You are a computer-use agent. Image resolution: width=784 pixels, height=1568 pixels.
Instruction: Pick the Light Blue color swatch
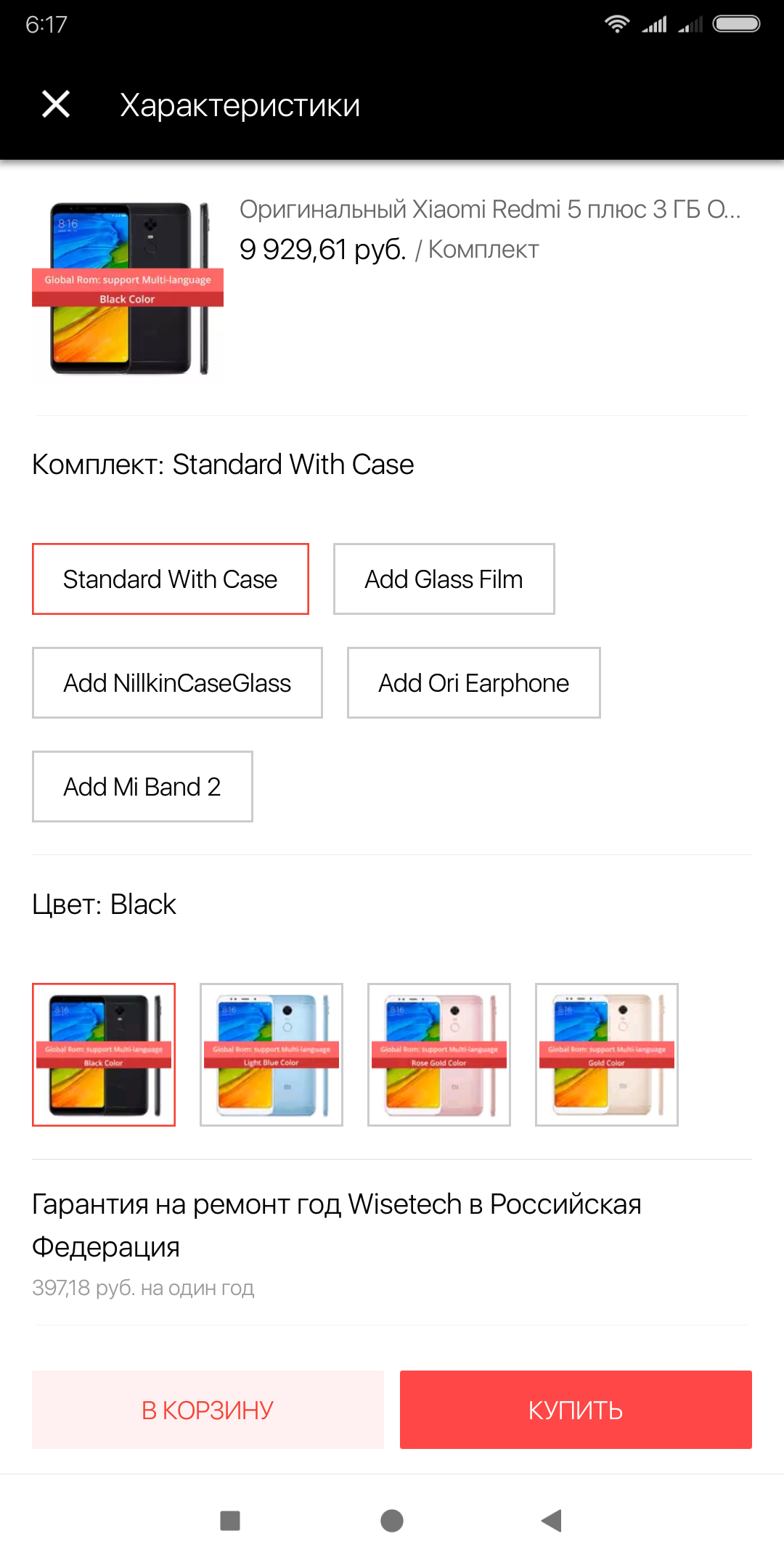pos(271,1055)
